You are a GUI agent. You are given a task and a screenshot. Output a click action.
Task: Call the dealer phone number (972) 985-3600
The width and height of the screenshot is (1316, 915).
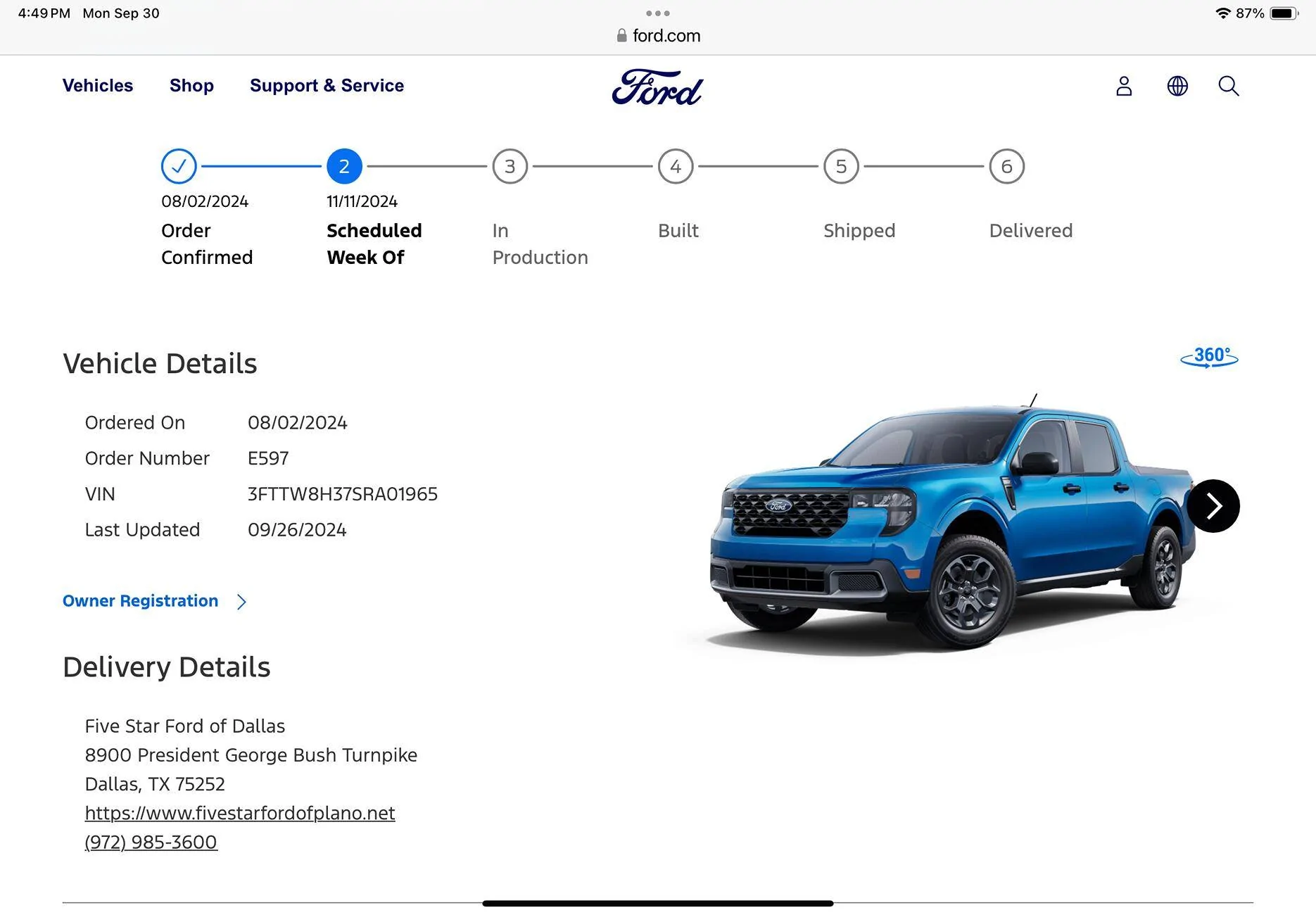click(x=151, y=842)
